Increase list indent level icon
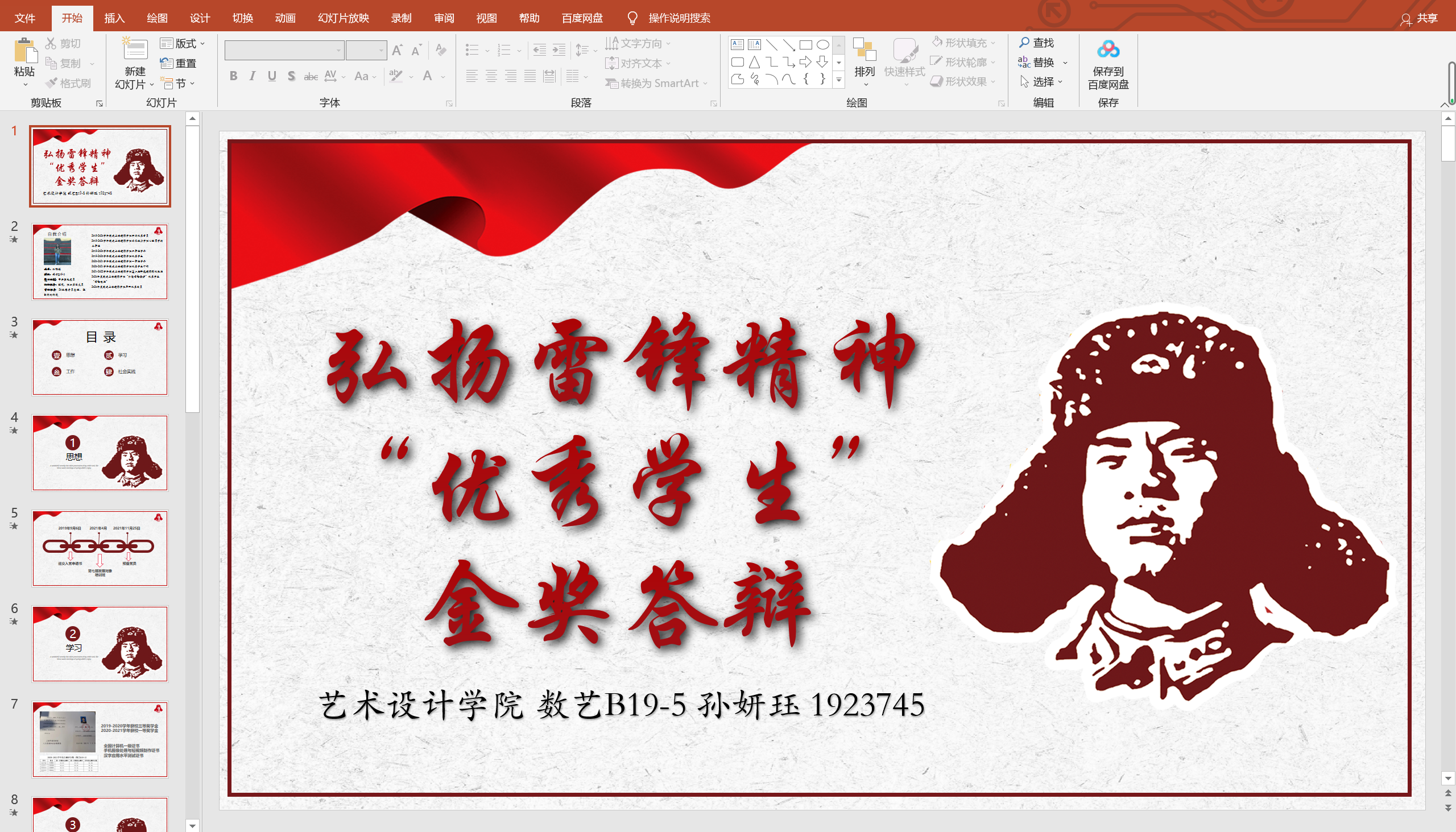 tap(559, 50)
